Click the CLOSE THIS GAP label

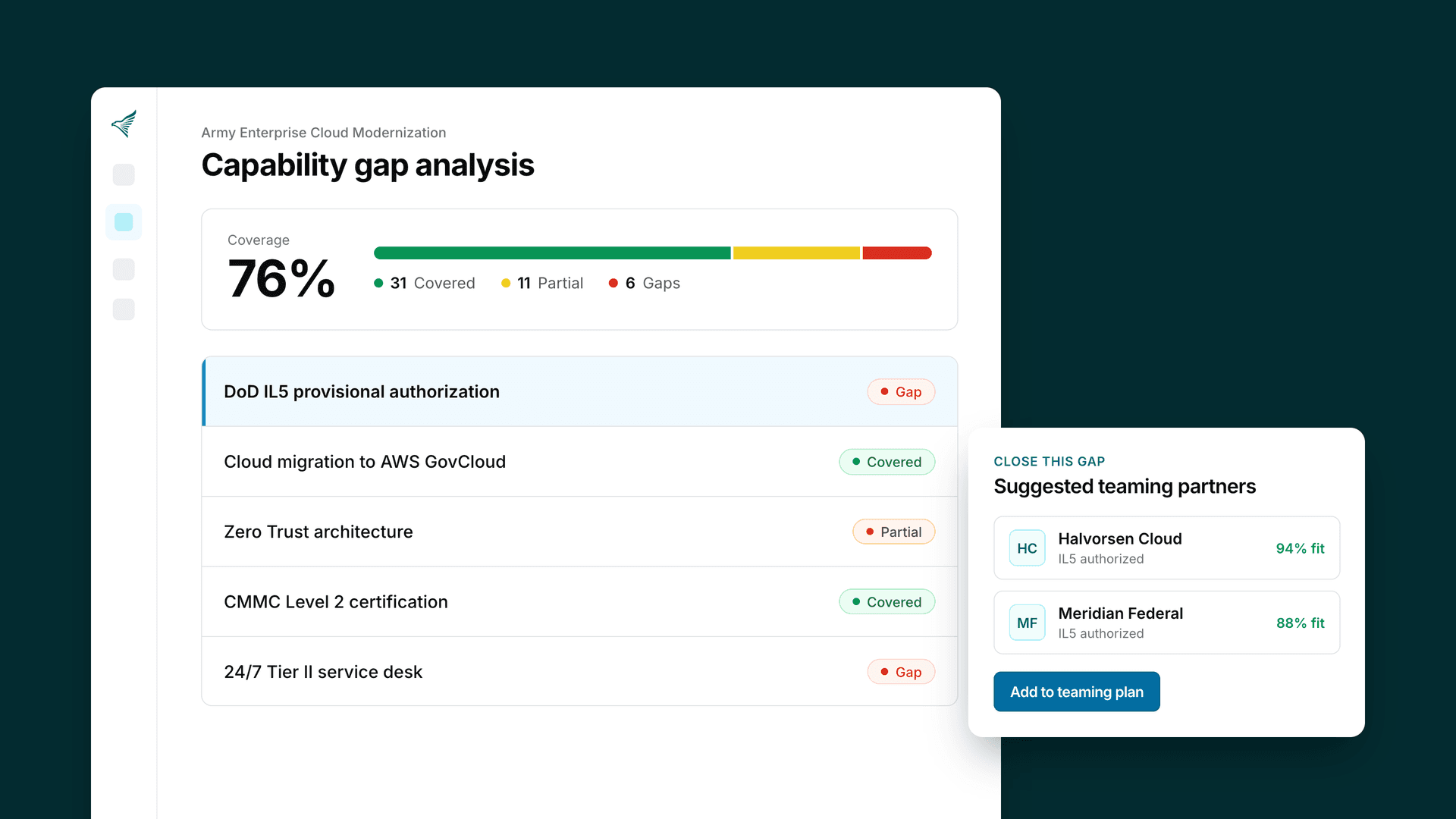[1050, 461]
